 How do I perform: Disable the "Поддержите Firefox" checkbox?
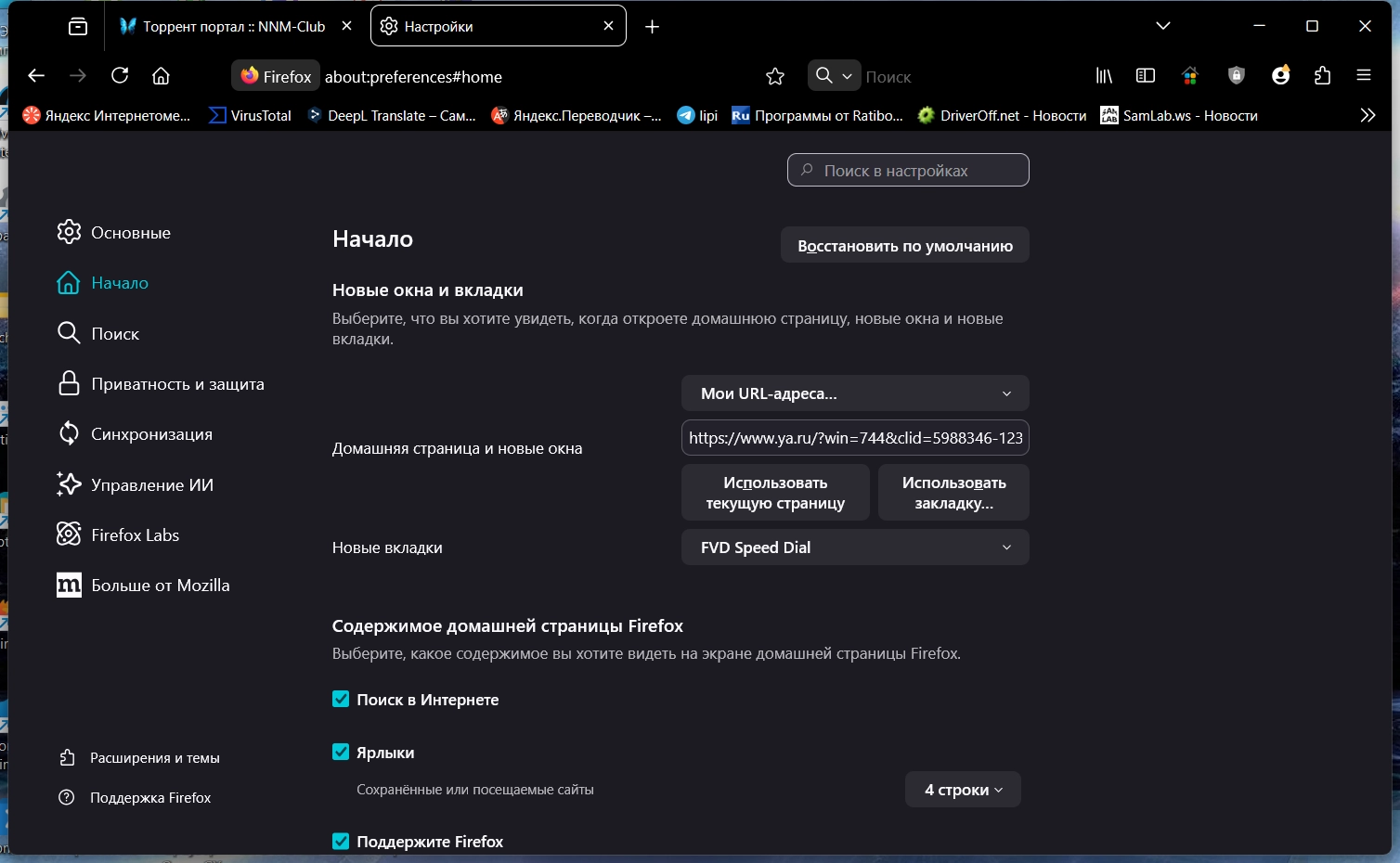coord(341,842)
